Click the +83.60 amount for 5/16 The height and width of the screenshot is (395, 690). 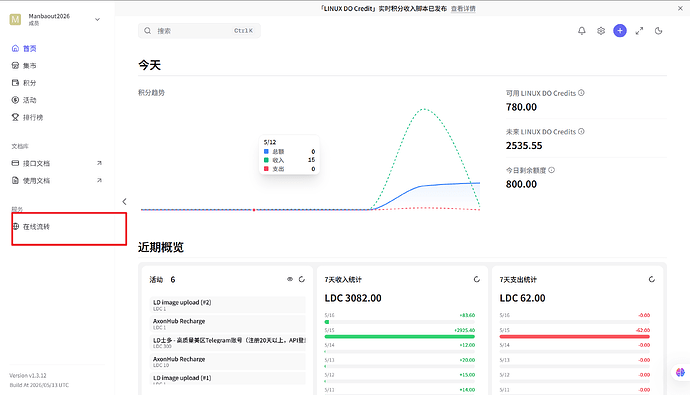pos(467,315)
